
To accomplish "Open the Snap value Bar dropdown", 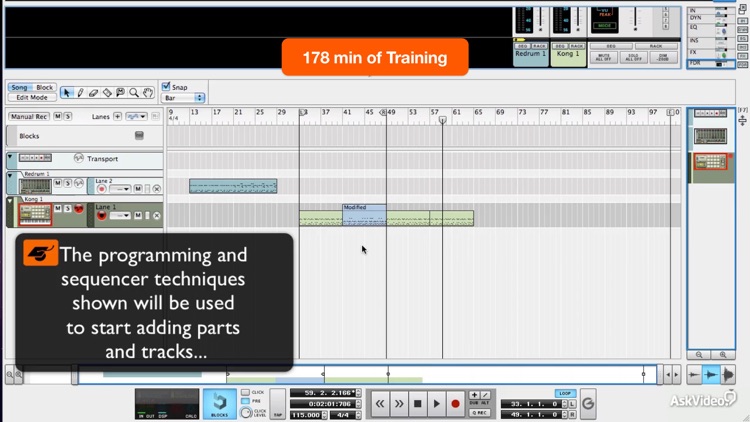I will (x=183, y=98).
